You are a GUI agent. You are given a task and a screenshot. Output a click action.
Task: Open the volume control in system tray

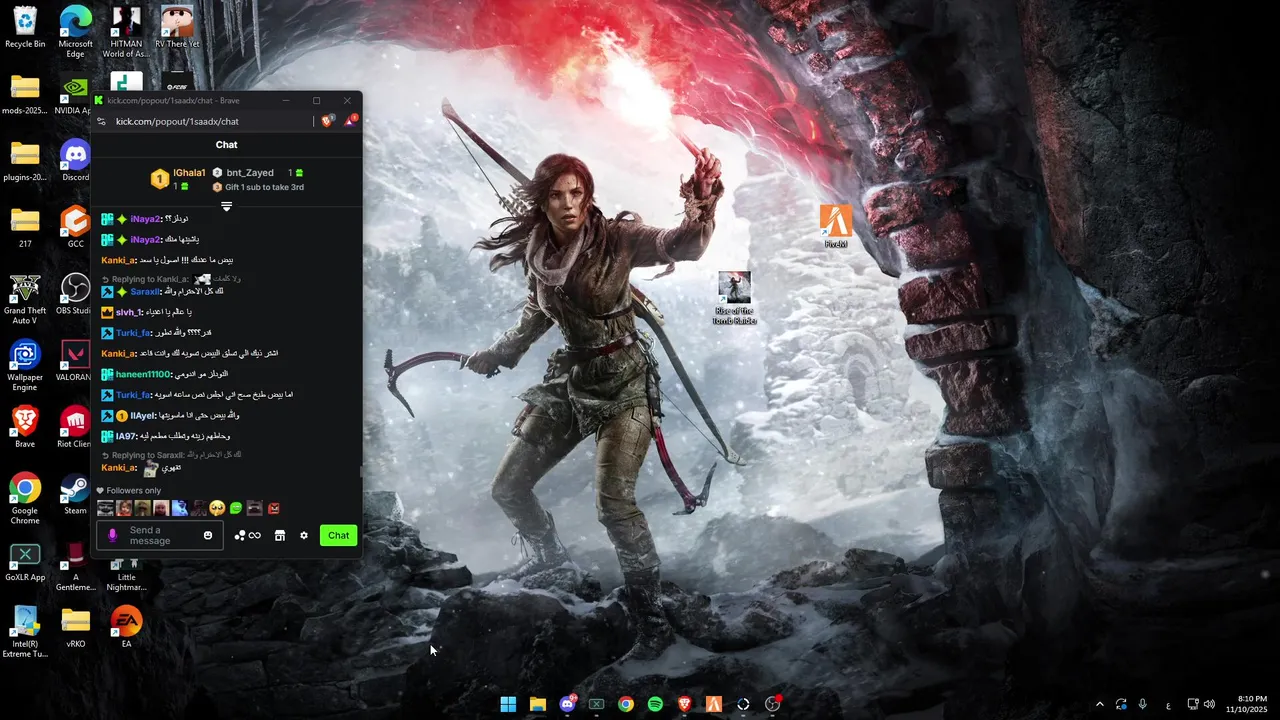click(1209, 704)
